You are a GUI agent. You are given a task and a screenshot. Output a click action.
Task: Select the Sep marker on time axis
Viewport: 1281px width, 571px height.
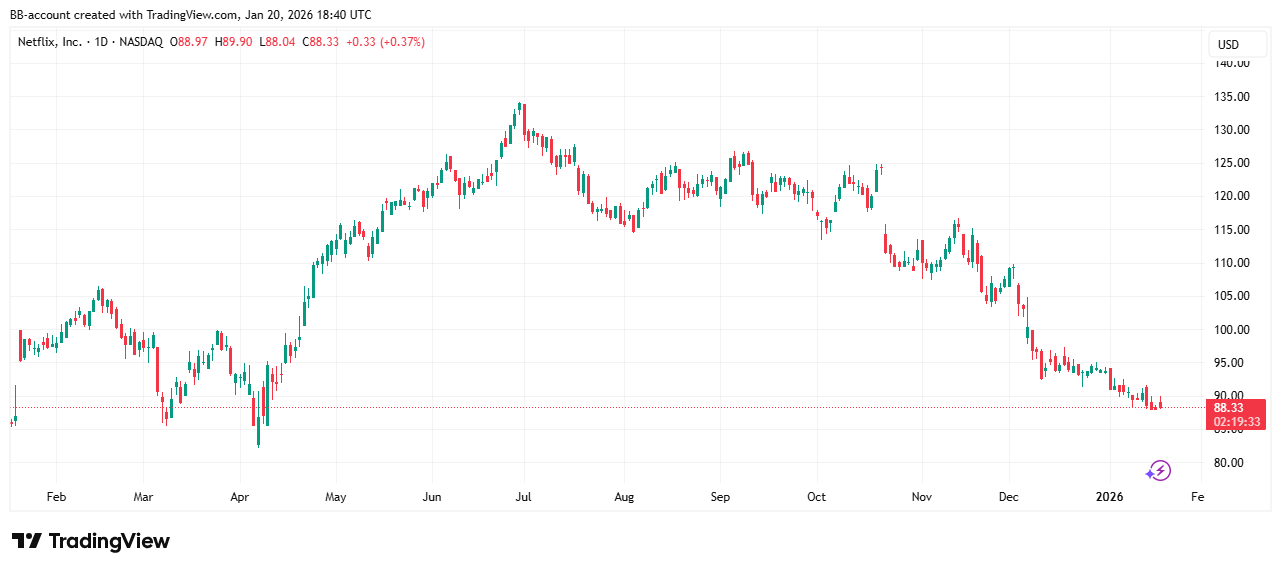721,497
